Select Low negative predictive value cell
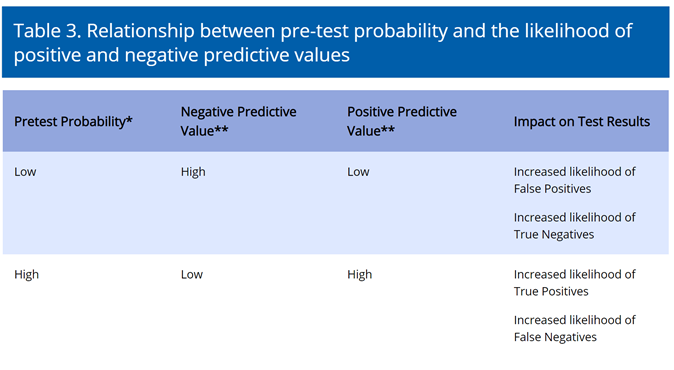This screenshot has width=674, height=370. [x=192, y=275]
